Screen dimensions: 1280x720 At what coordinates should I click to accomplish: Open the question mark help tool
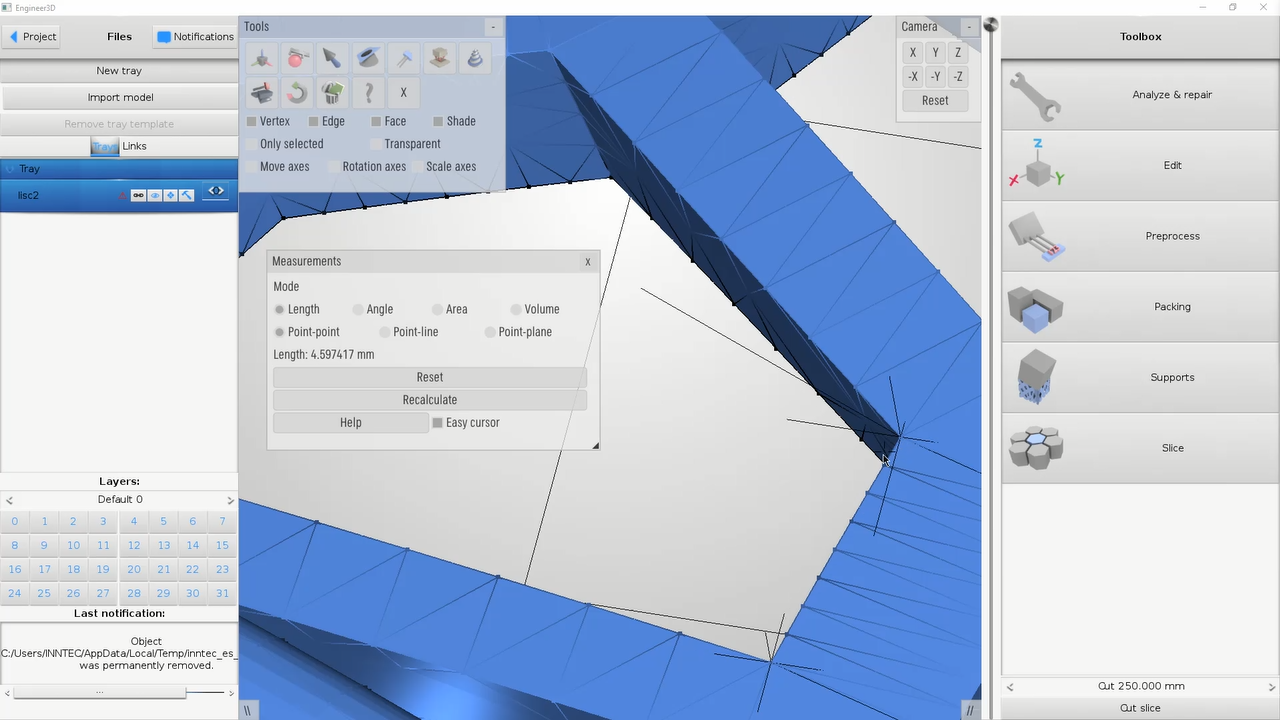(368, 93)
